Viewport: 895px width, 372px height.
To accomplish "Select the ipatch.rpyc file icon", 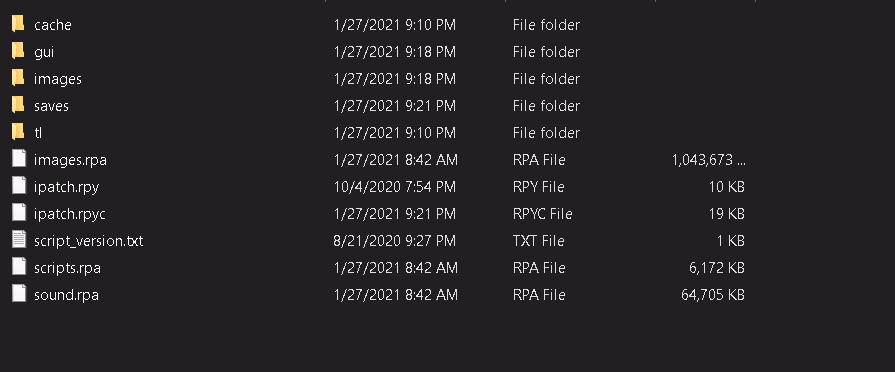I will [x=19, y=213].
